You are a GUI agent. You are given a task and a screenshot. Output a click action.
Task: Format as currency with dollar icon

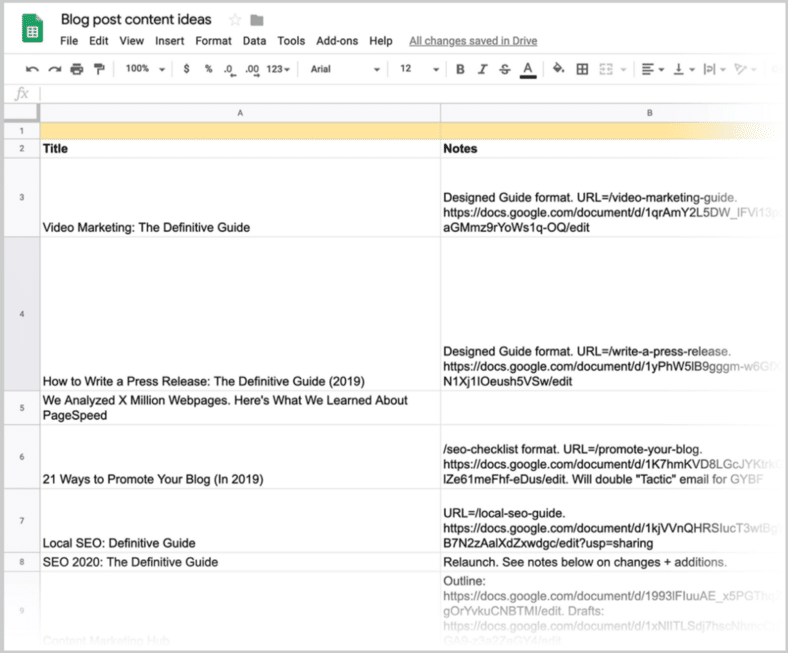pyautogui.click(x=186, y=69)
